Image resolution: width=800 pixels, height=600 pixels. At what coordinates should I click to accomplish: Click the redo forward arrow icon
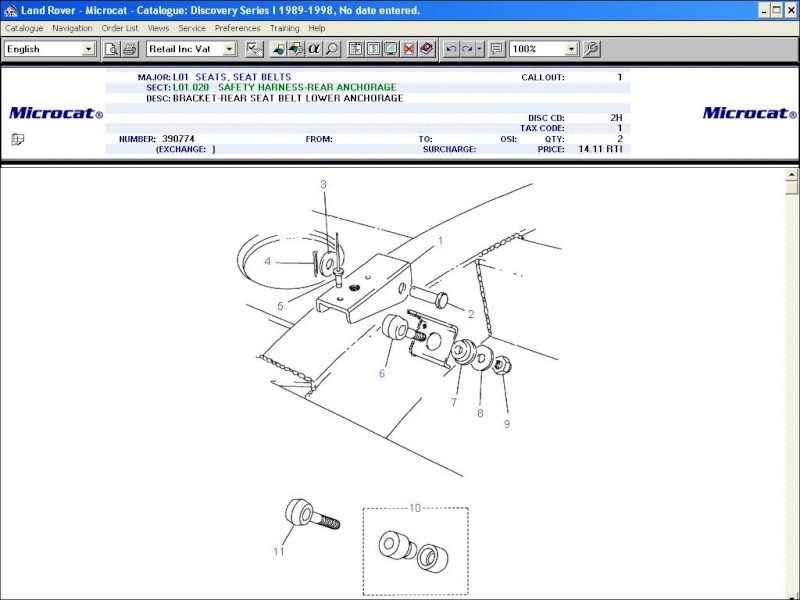pyautogui.click(x=467, y=49)
